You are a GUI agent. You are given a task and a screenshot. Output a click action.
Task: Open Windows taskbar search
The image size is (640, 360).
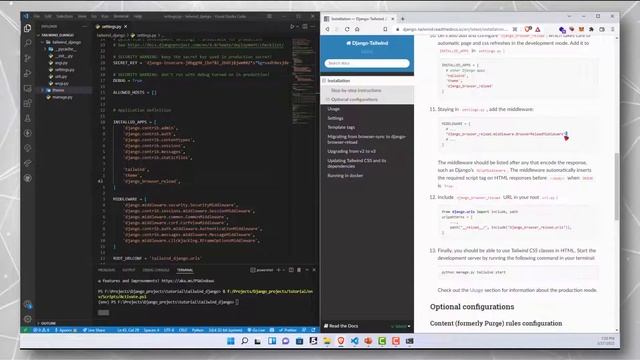click(x=244, y=341)
